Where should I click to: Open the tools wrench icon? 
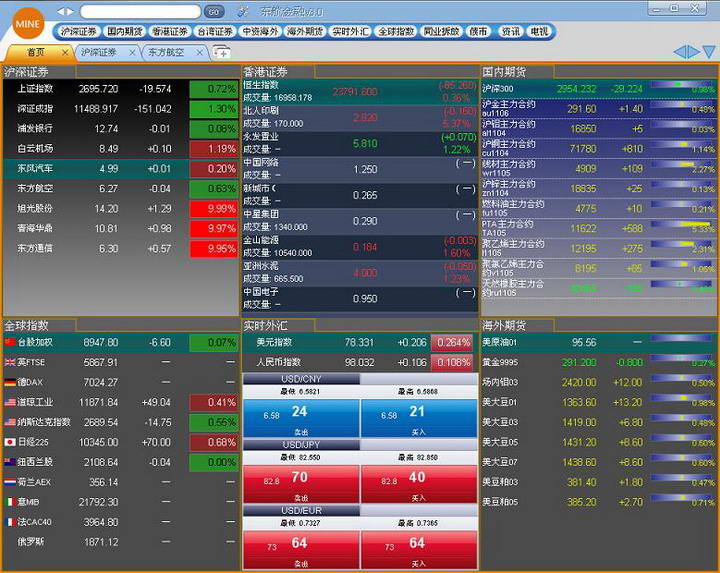tap(242, 11)
